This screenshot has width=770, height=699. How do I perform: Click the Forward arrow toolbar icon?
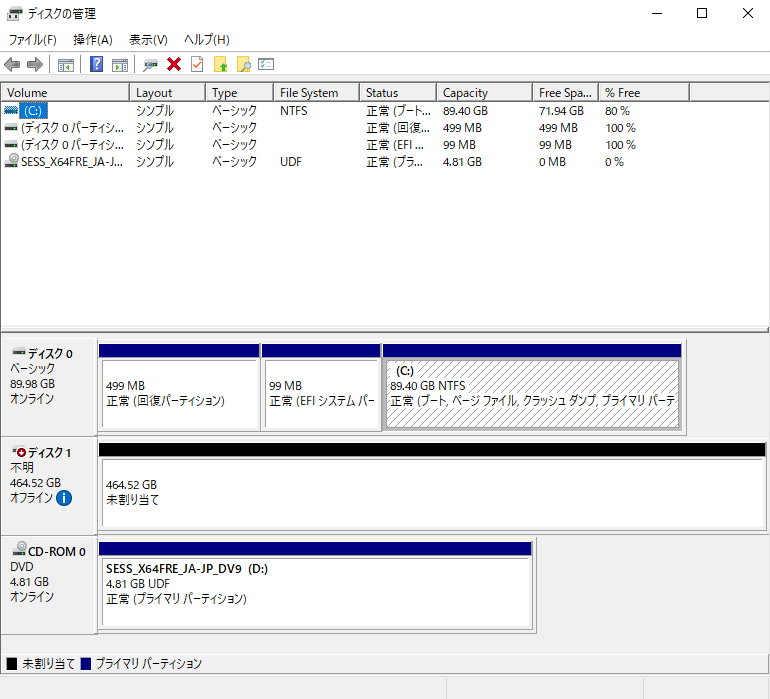point(35,64)
